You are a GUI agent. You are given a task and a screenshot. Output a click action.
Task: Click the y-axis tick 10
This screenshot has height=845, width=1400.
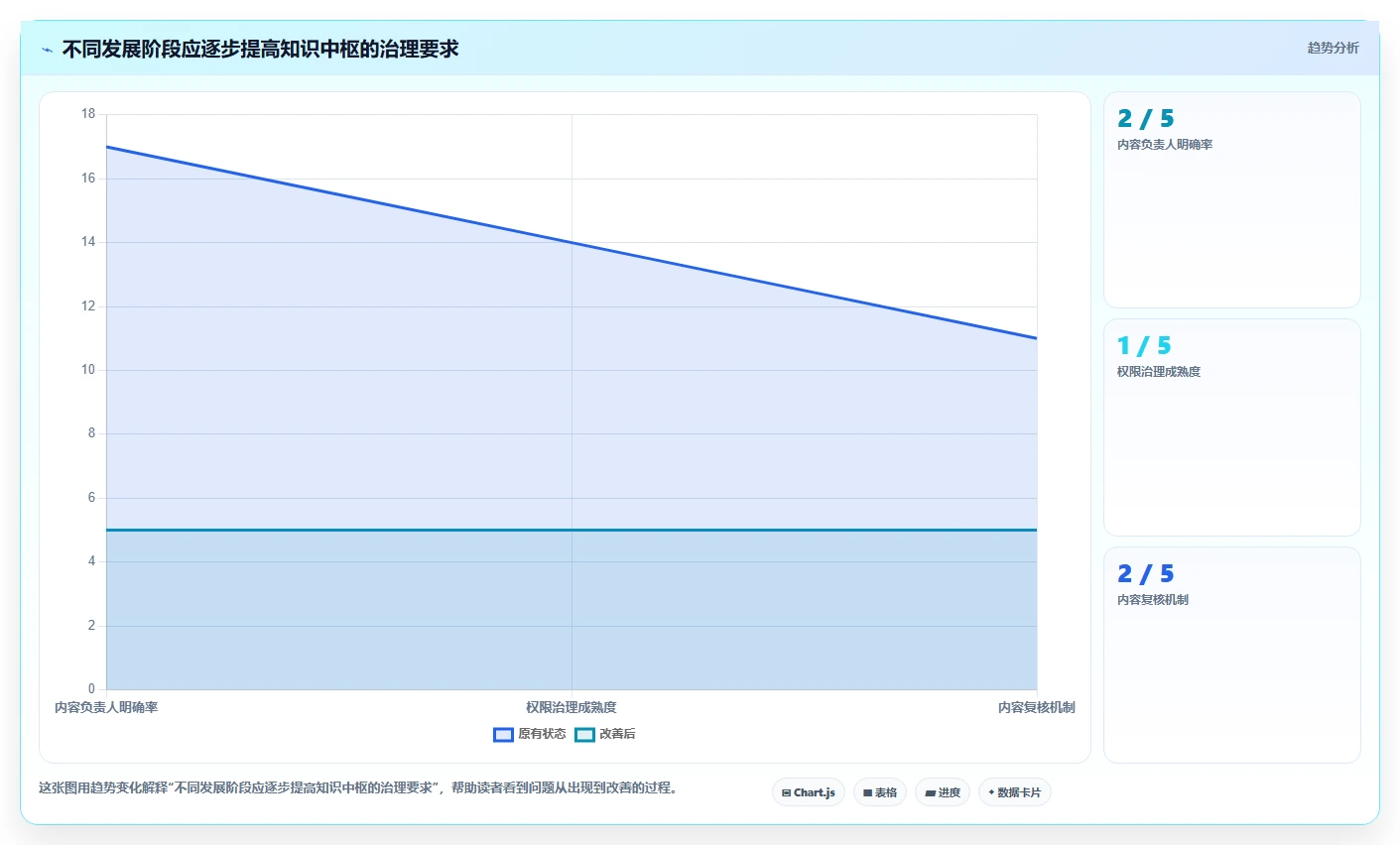click(x=88, y=370)
